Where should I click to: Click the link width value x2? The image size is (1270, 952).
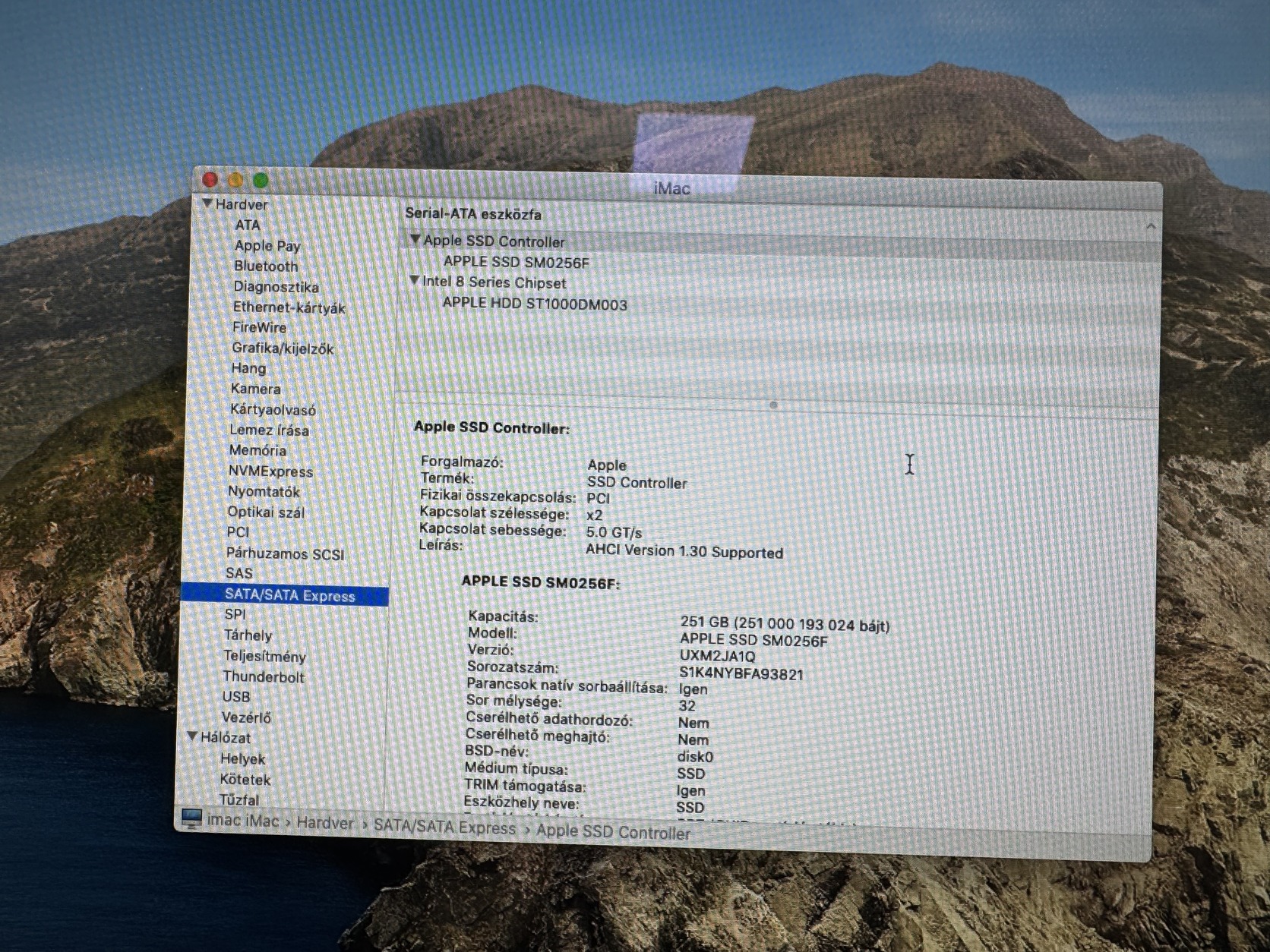click(x=594, y=515)
